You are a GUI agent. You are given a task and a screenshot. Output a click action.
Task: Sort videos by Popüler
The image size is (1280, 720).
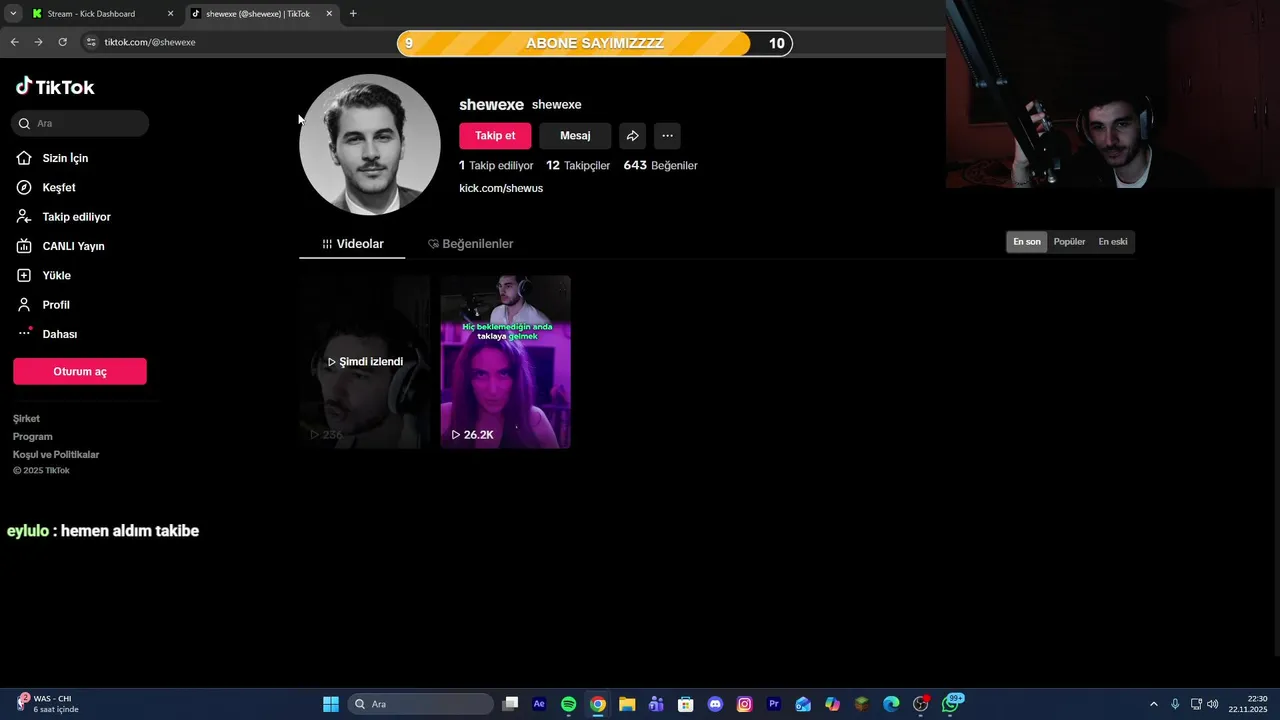(1069, 242)
